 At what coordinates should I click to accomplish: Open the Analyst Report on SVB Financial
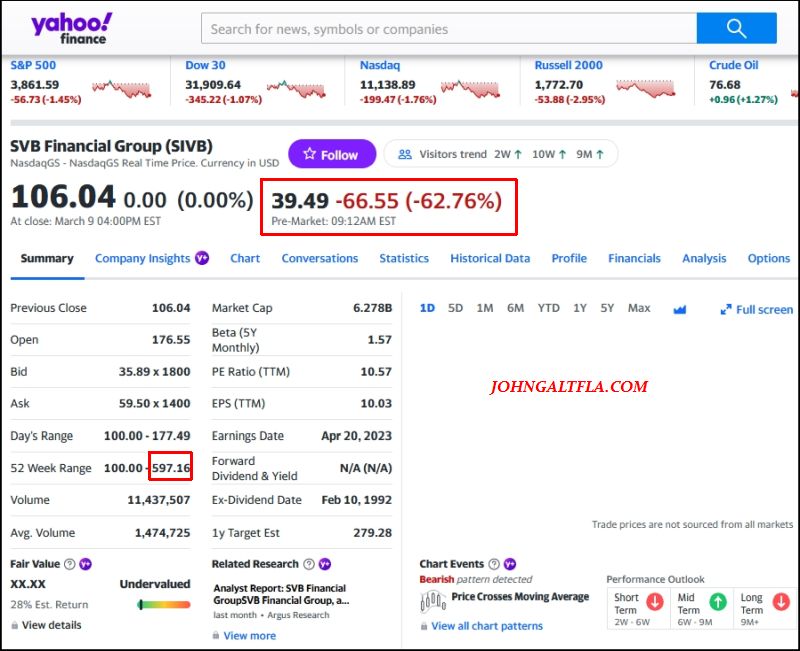click(x=280, y=594)
